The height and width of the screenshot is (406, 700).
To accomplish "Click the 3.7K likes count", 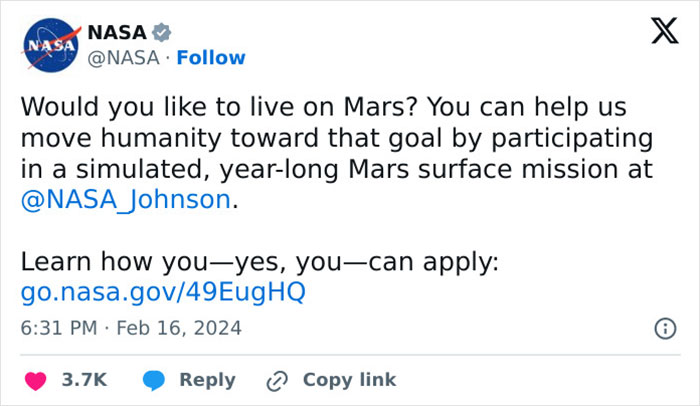I will click(85, 380).
